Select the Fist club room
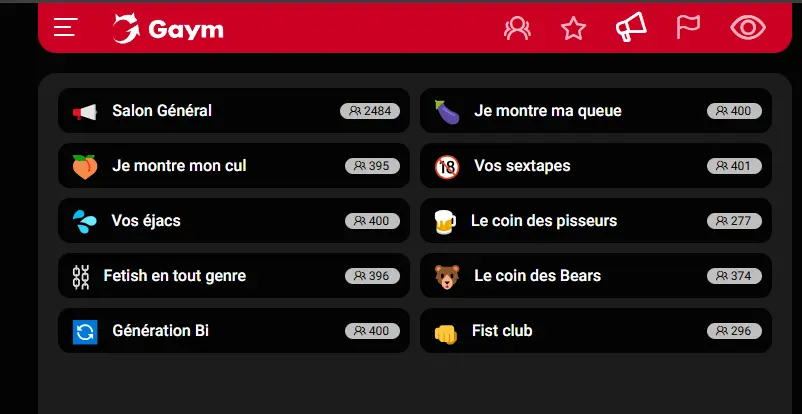The image size is (802, 414). click(503, 331)
